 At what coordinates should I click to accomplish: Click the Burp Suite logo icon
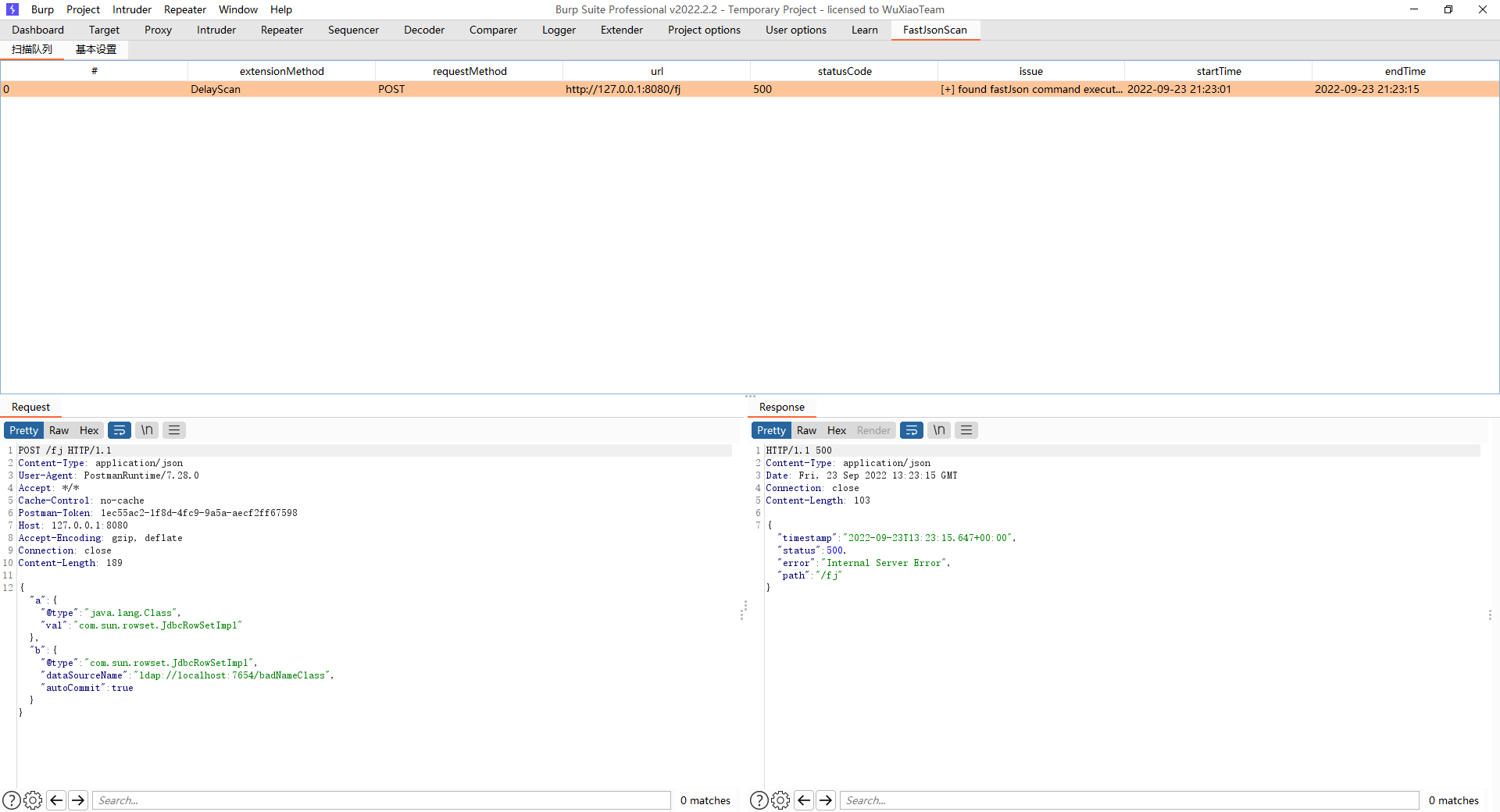[x=12, y=9]
